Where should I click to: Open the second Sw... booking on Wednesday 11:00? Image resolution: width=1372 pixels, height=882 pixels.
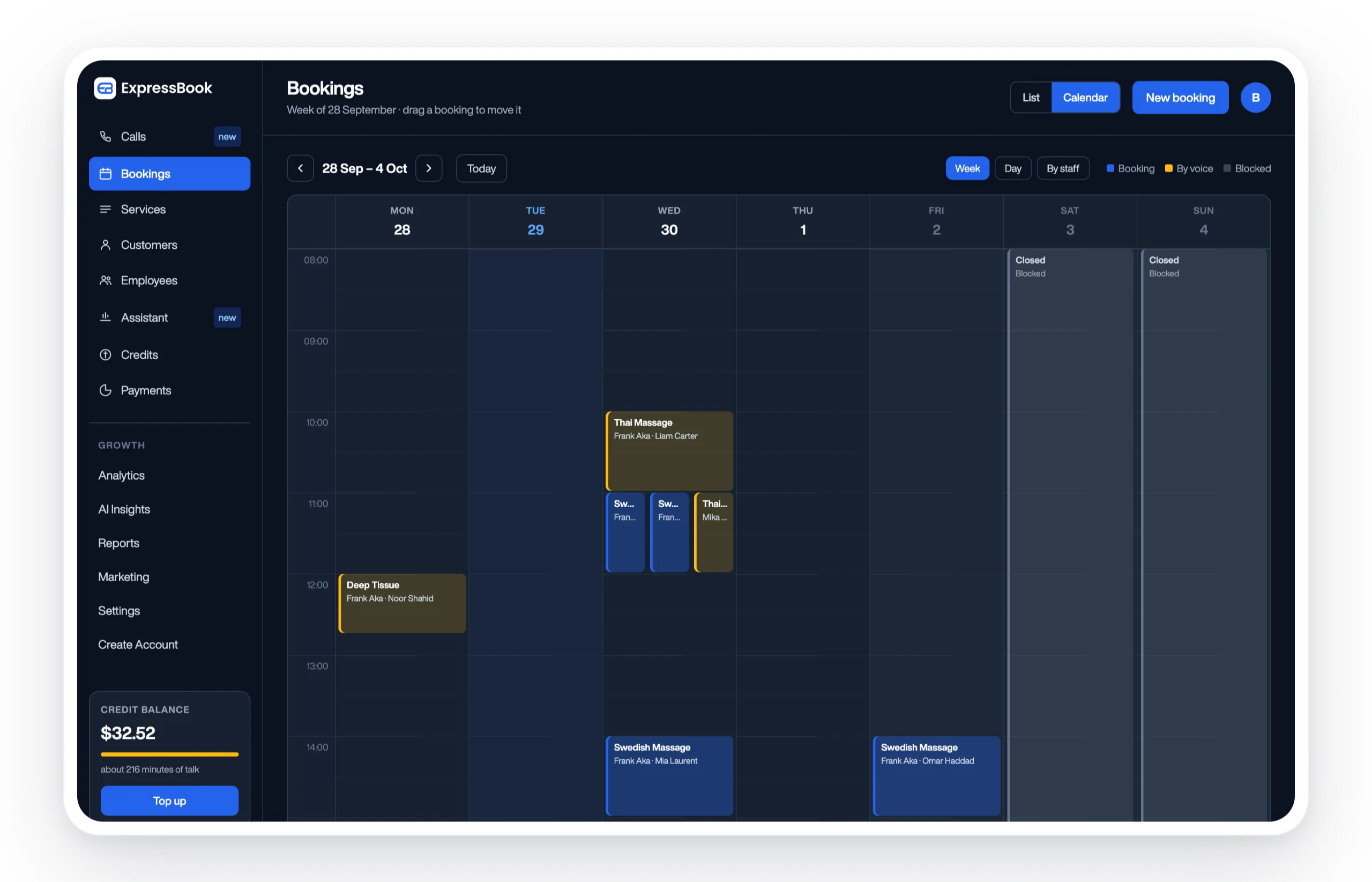(669, 532)
